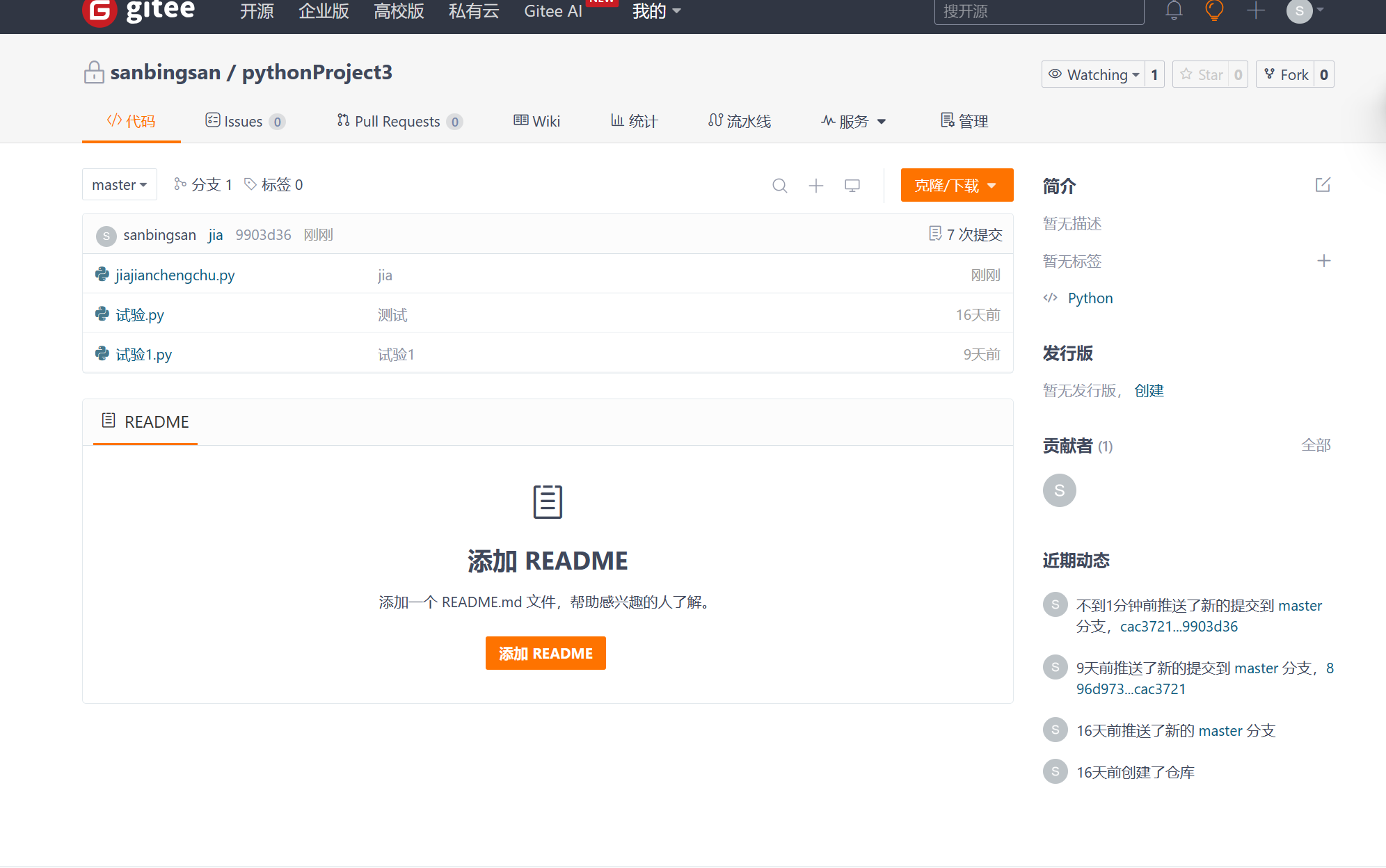Open Web IDE monitor icon
The height and width of the screenshot is (868, 1386).
(852, 186)
